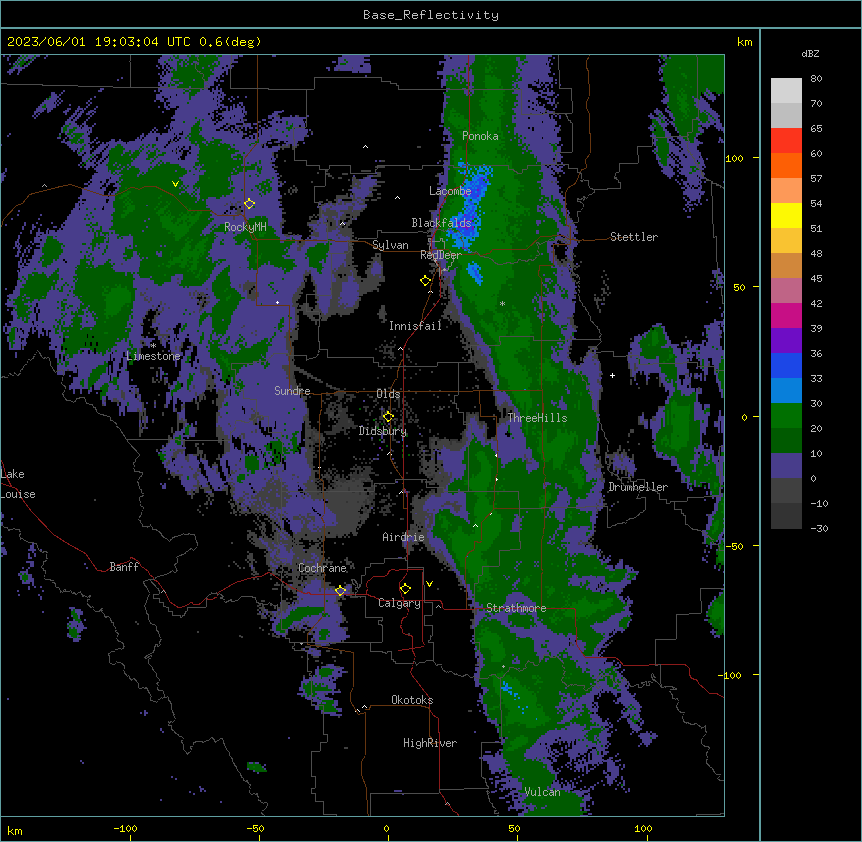862x842 pixels.
Task: Click the RockyMH label
Action: tap(245, 227)
